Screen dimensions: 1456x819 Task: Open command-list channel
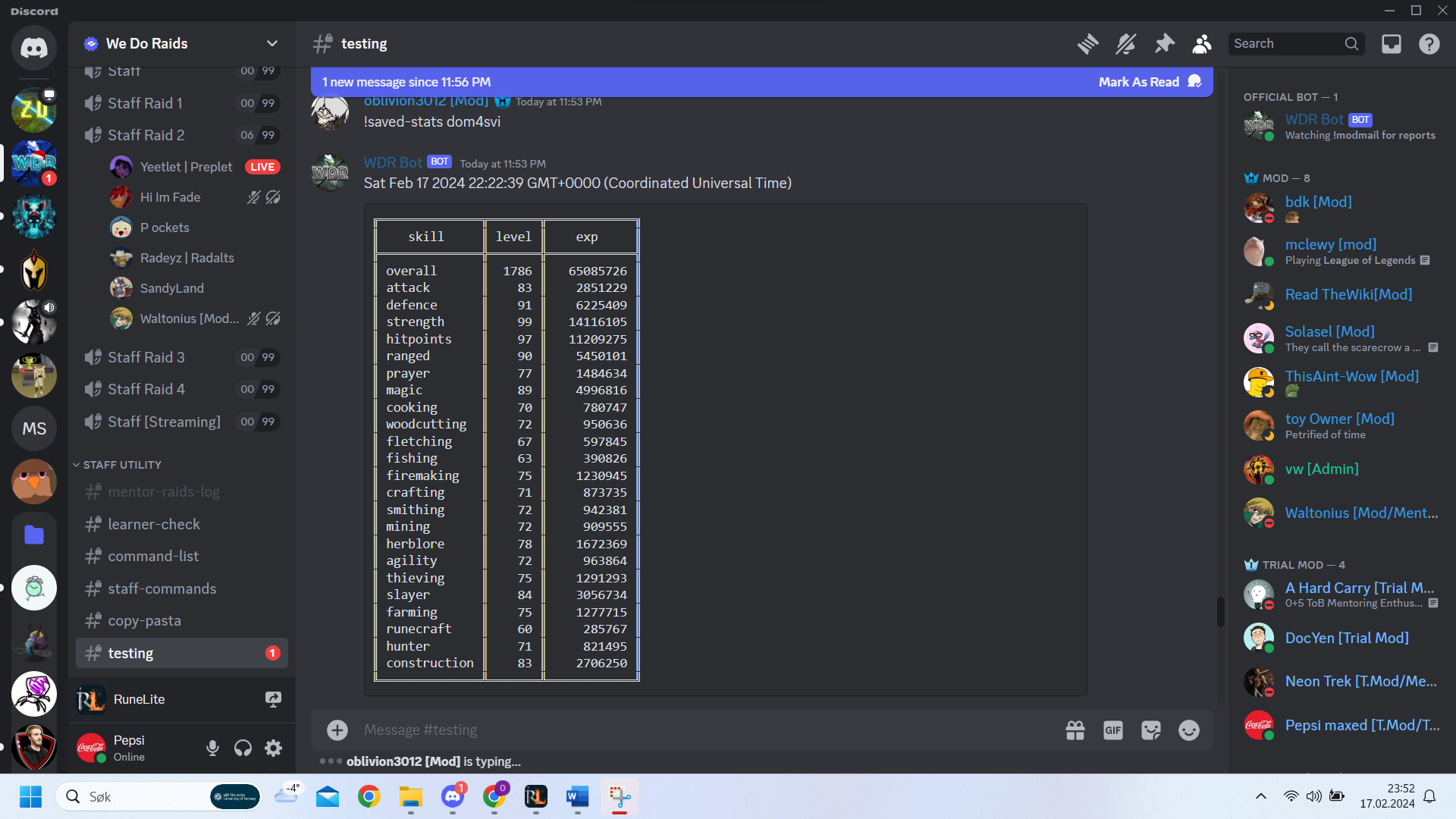click(x=182, y=556)
